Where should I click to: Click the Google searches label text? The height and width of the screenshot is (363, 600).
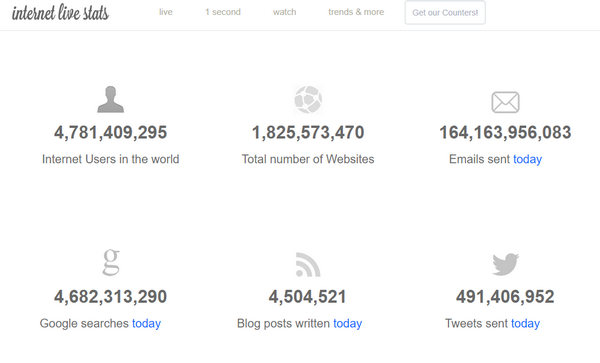[x=84, y=324]
